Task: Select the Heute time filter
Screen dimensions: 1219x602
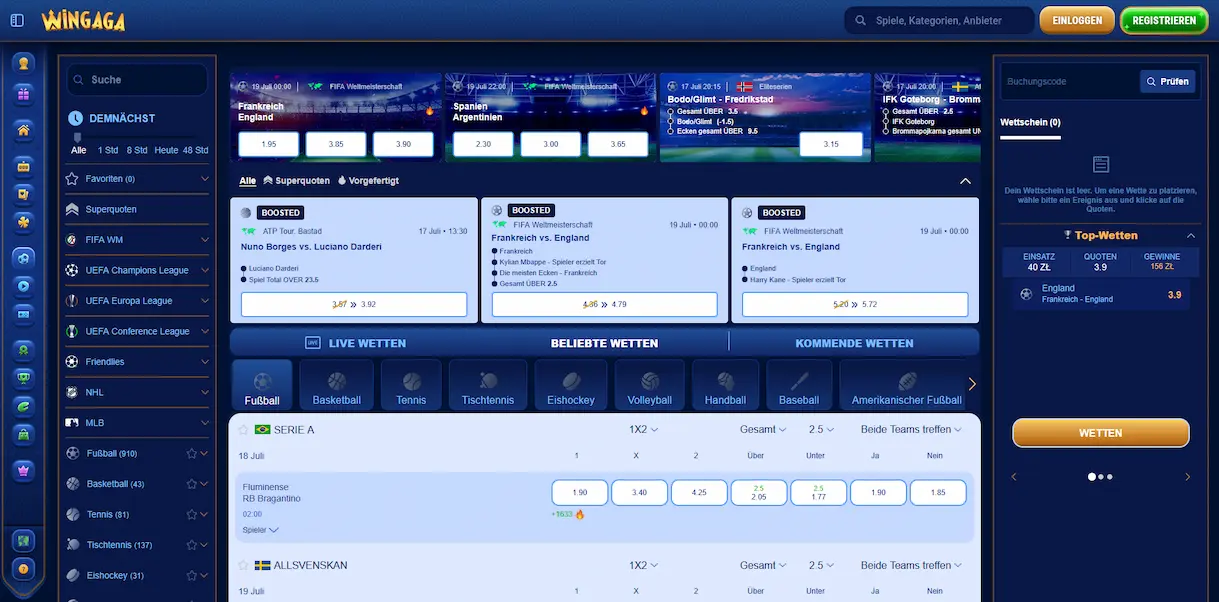Action: click(166, 150)
